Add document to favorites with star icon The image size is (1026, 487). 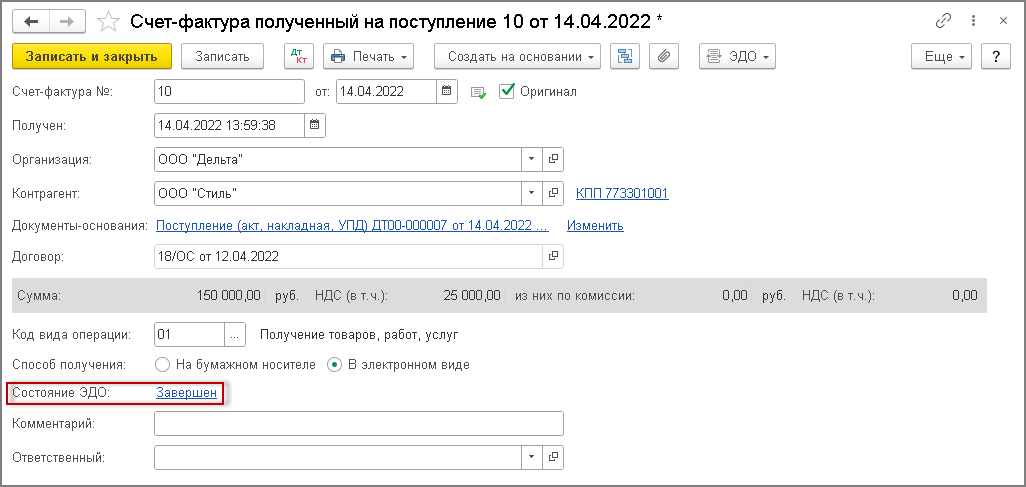point(111,21)
